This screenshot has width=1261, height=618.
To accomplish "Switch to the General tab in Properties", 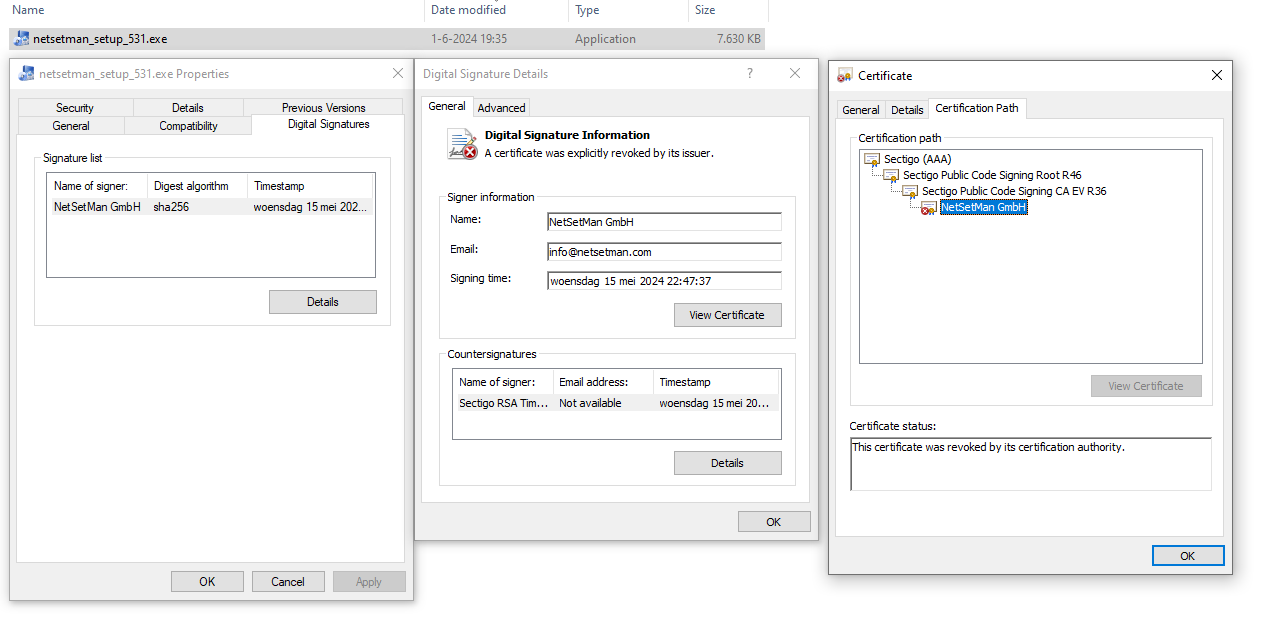I will pos(71,126).
